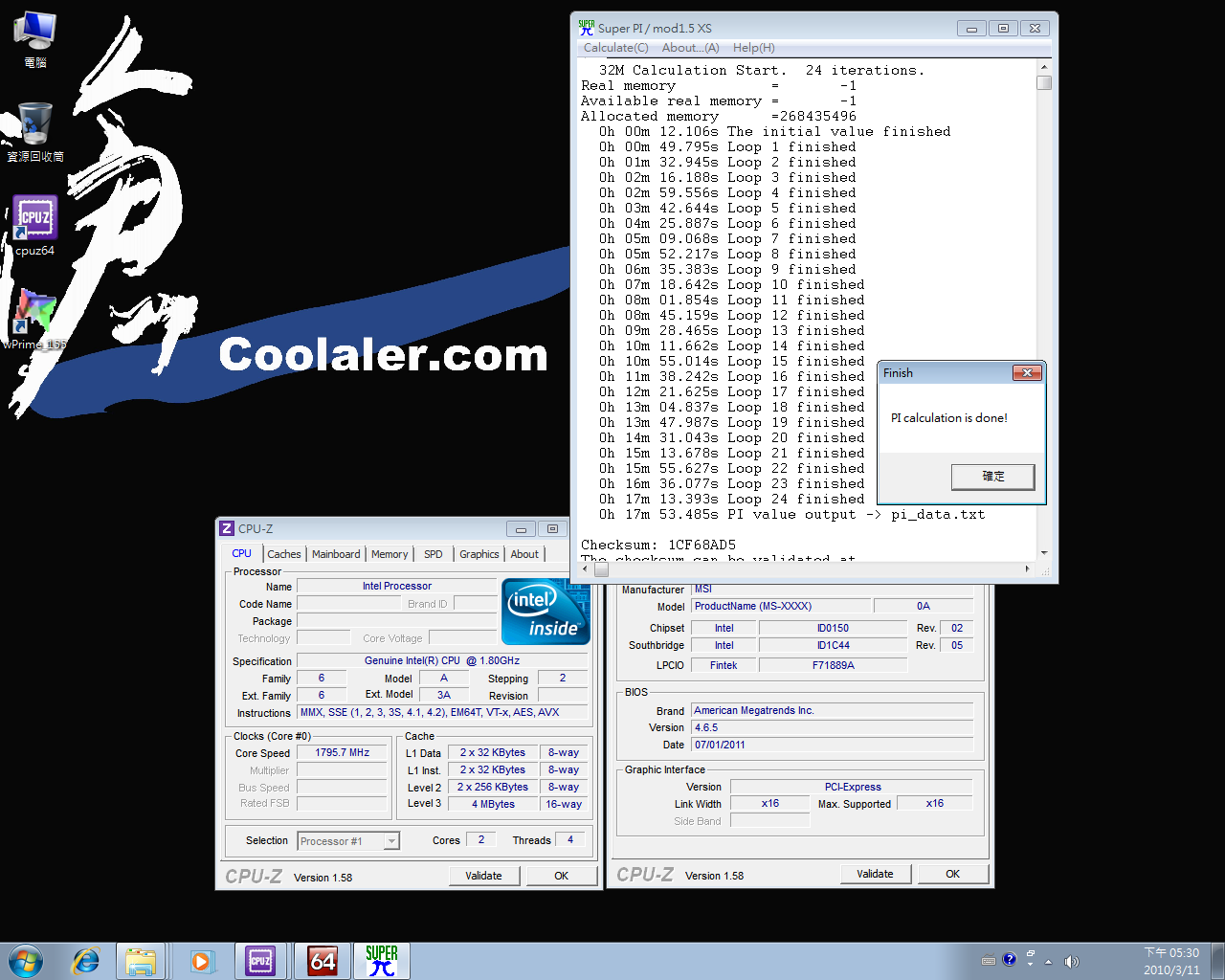
Task: Click the CPU-Z title bar Z icon
Action: [x=227, y=528]
